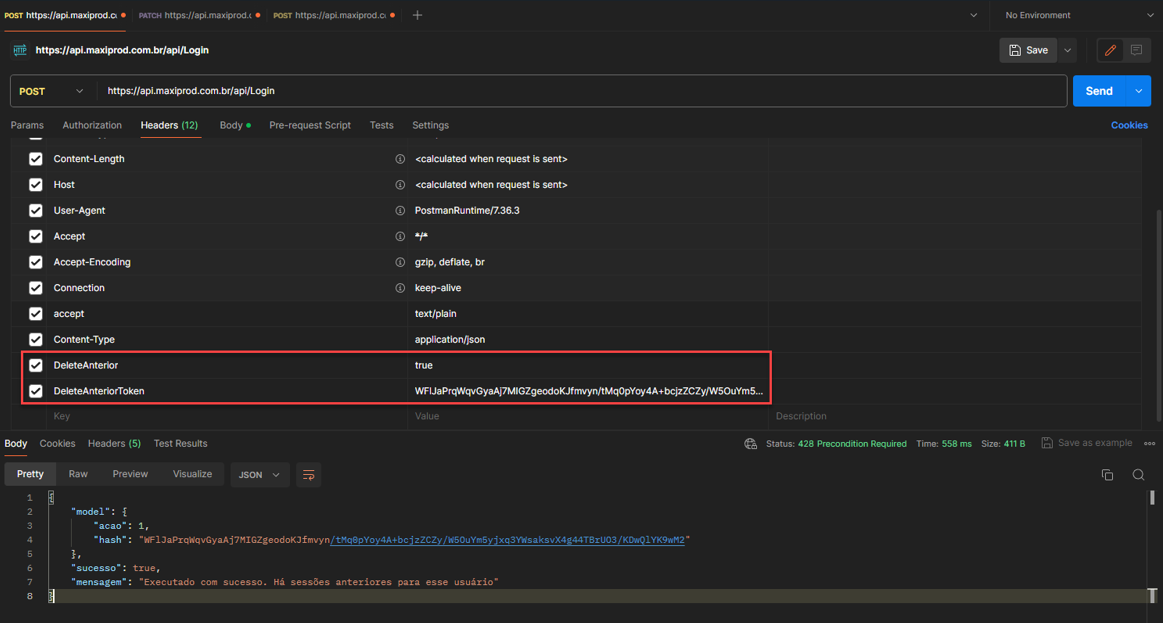
Task: Open the response search magnifier icon
Action: [1139, 475]
